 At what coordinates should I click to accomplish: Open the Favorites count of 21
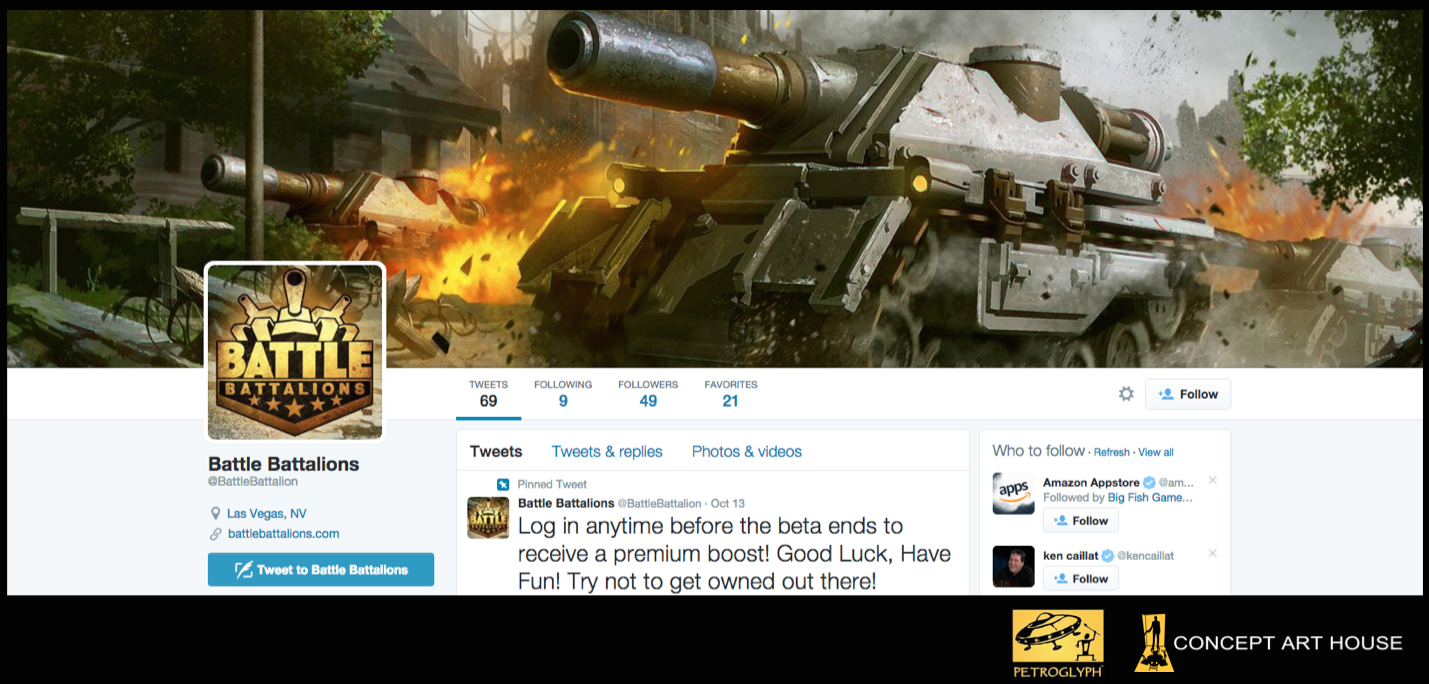pos(731,394)
